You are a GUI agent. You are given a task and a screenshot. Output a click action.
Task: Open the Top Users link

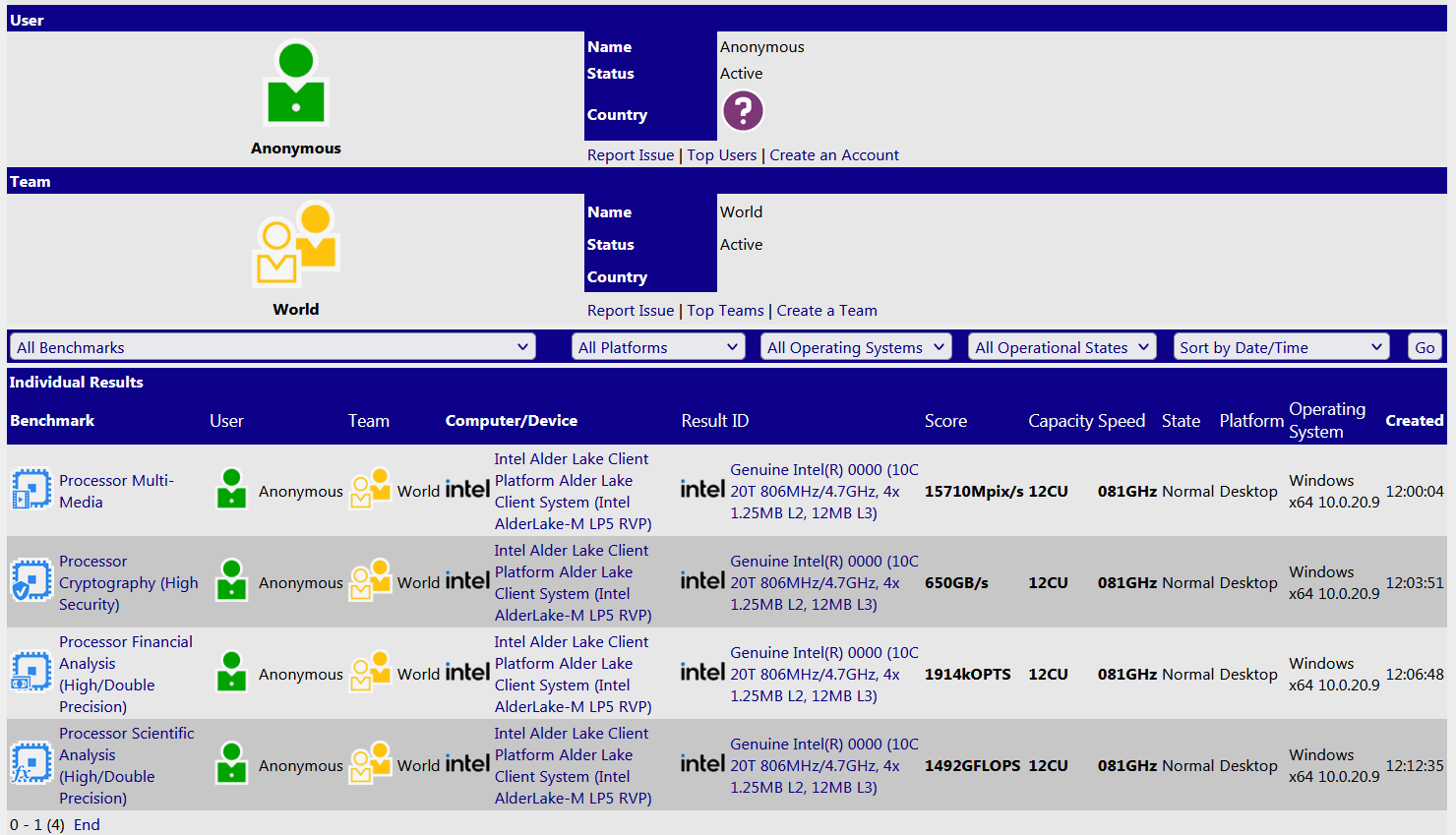click(x=722, y=155)
